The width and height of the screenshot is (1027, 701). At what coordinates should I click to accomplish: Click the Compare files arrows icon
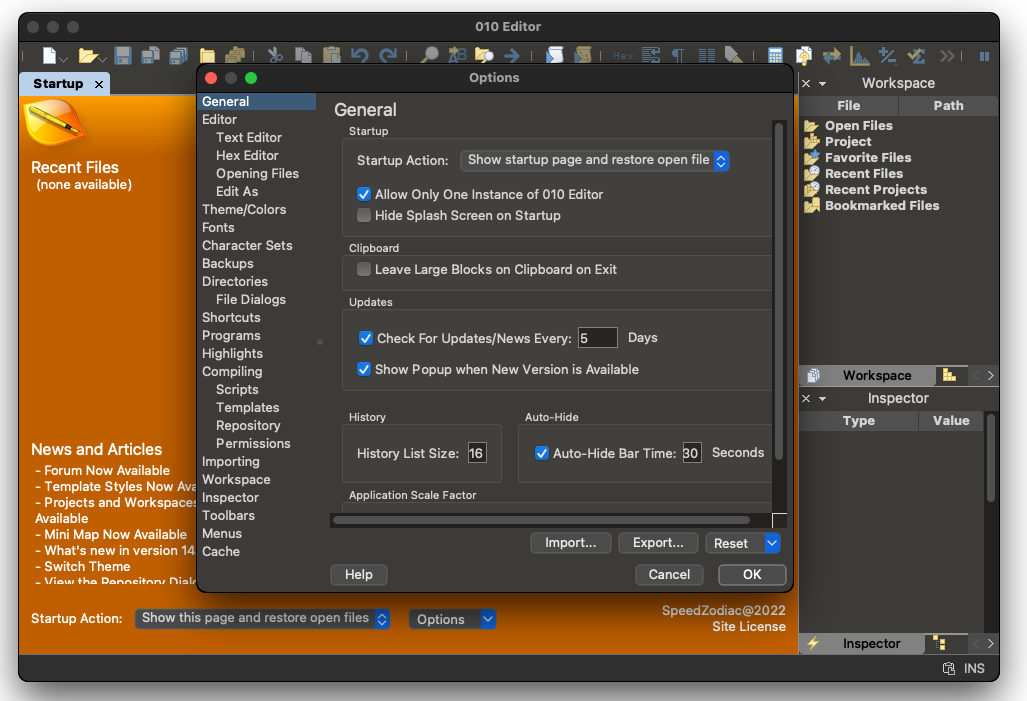point(831,56)
